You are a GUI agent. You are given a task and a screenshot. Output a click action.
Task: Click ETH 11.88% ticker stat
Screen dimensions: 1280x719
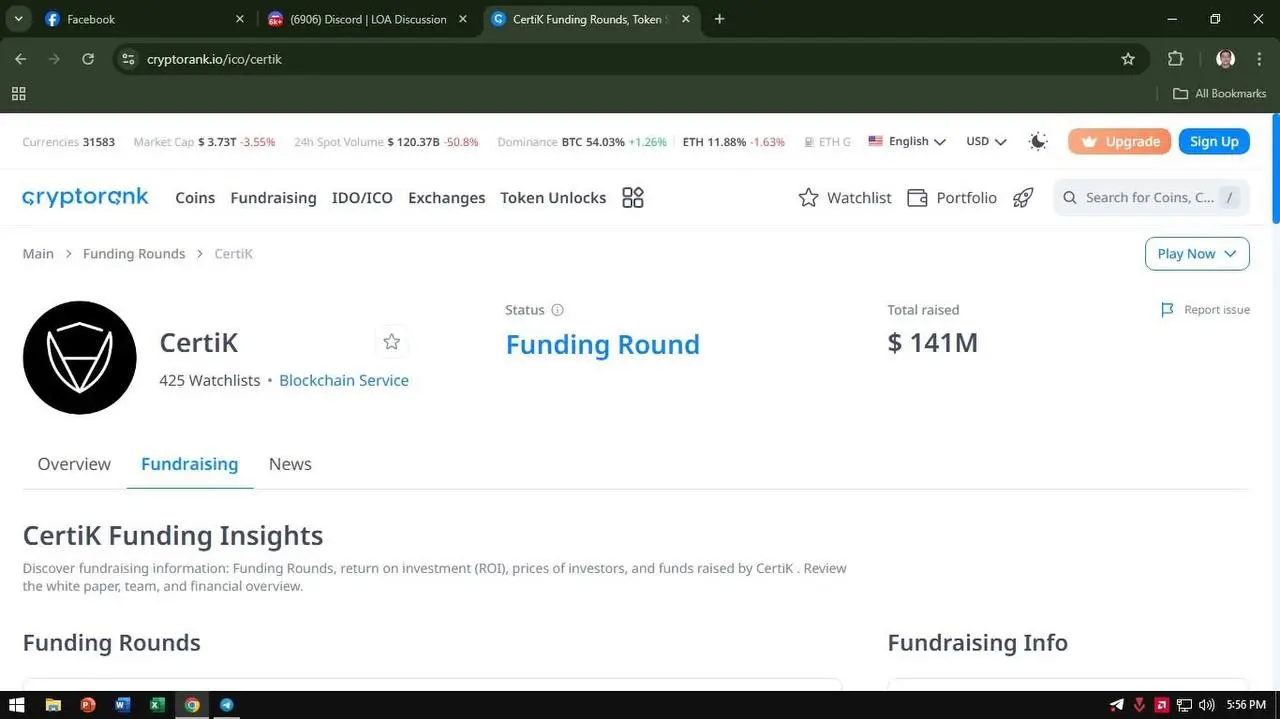pyautogui.click(x=733, y=142)
